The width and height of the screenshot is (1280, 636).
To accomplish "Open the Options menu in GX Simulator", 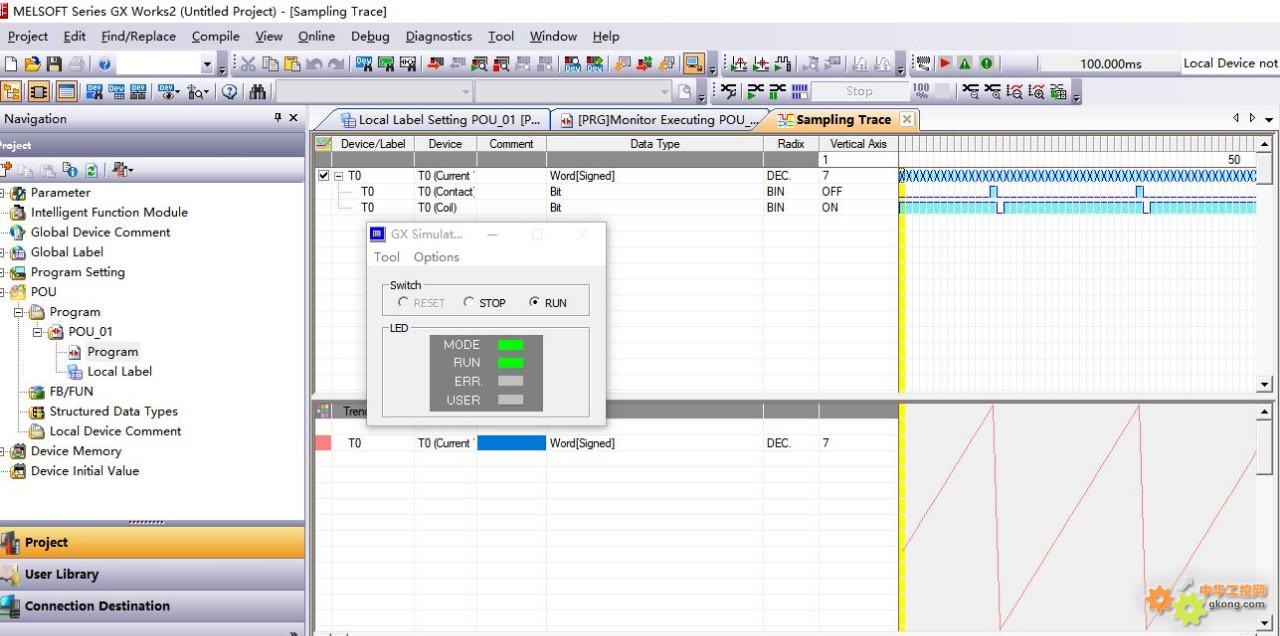I will (x=437, y=257).
